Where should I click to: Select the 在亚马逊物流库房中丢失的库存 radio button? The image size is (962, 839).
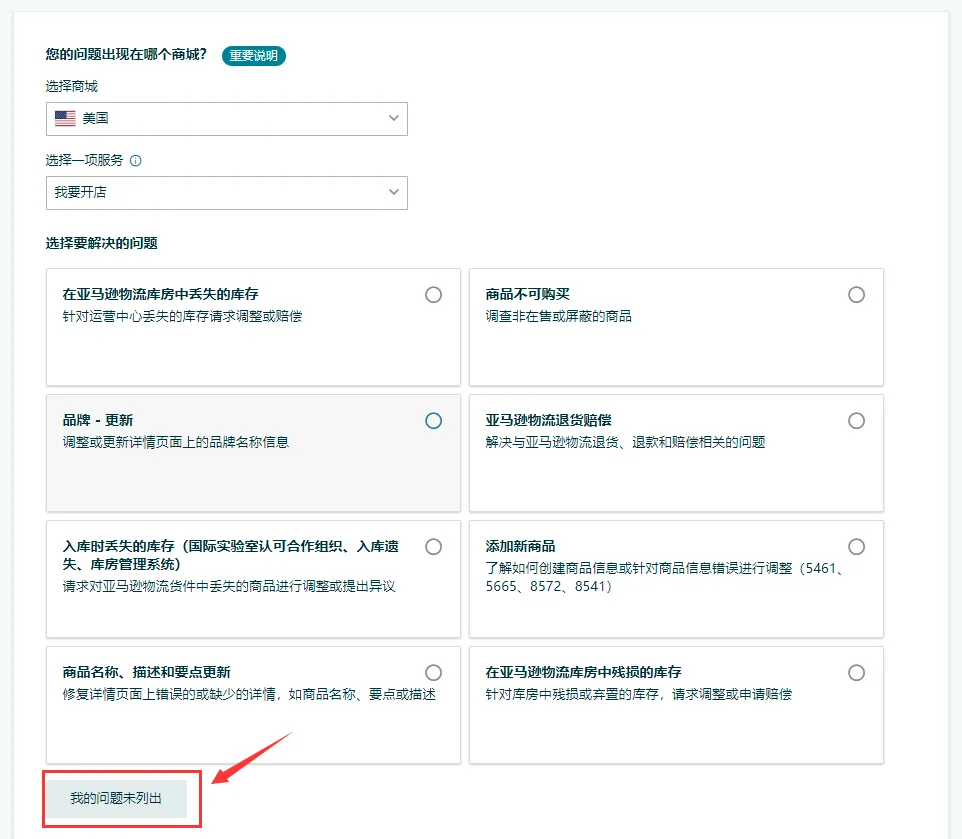tap(433, 294)
